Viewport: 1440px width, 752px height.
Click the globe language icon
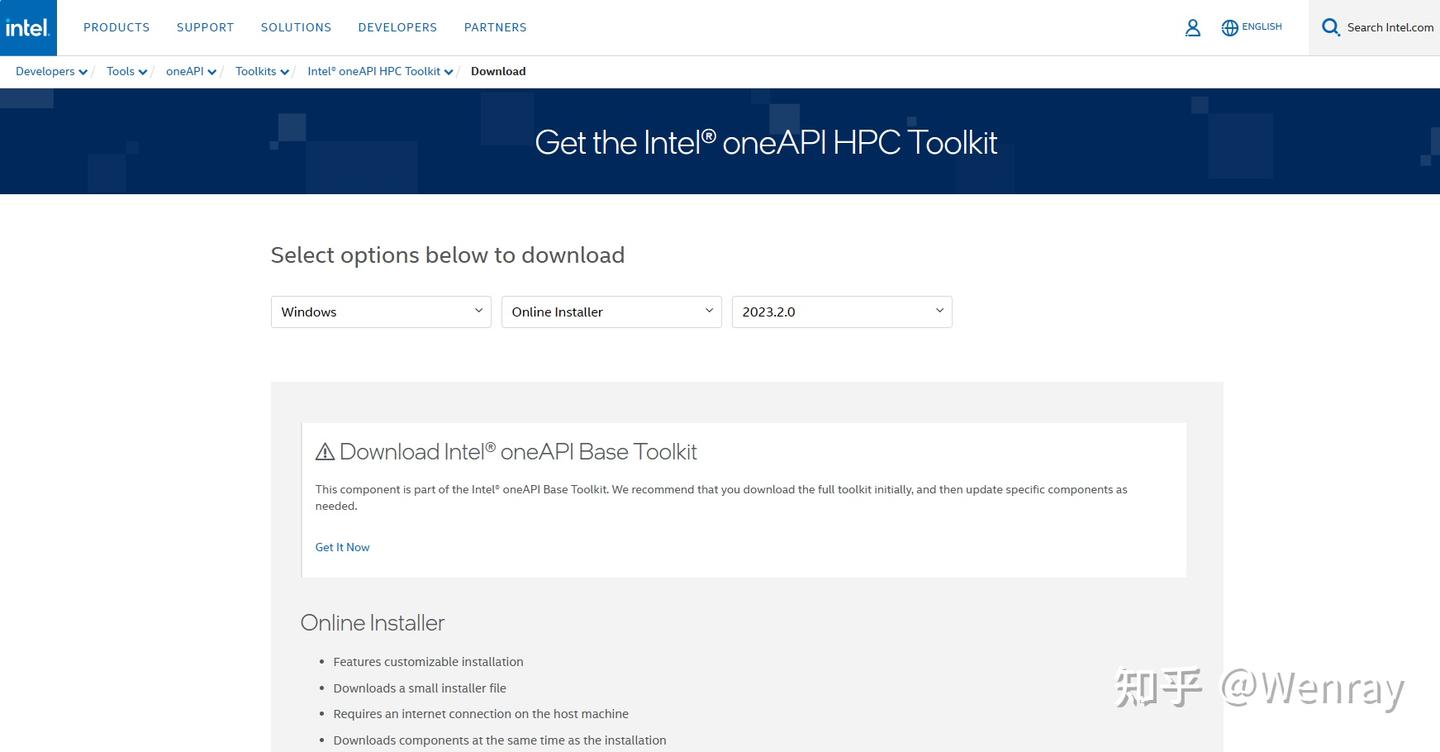1229,27
